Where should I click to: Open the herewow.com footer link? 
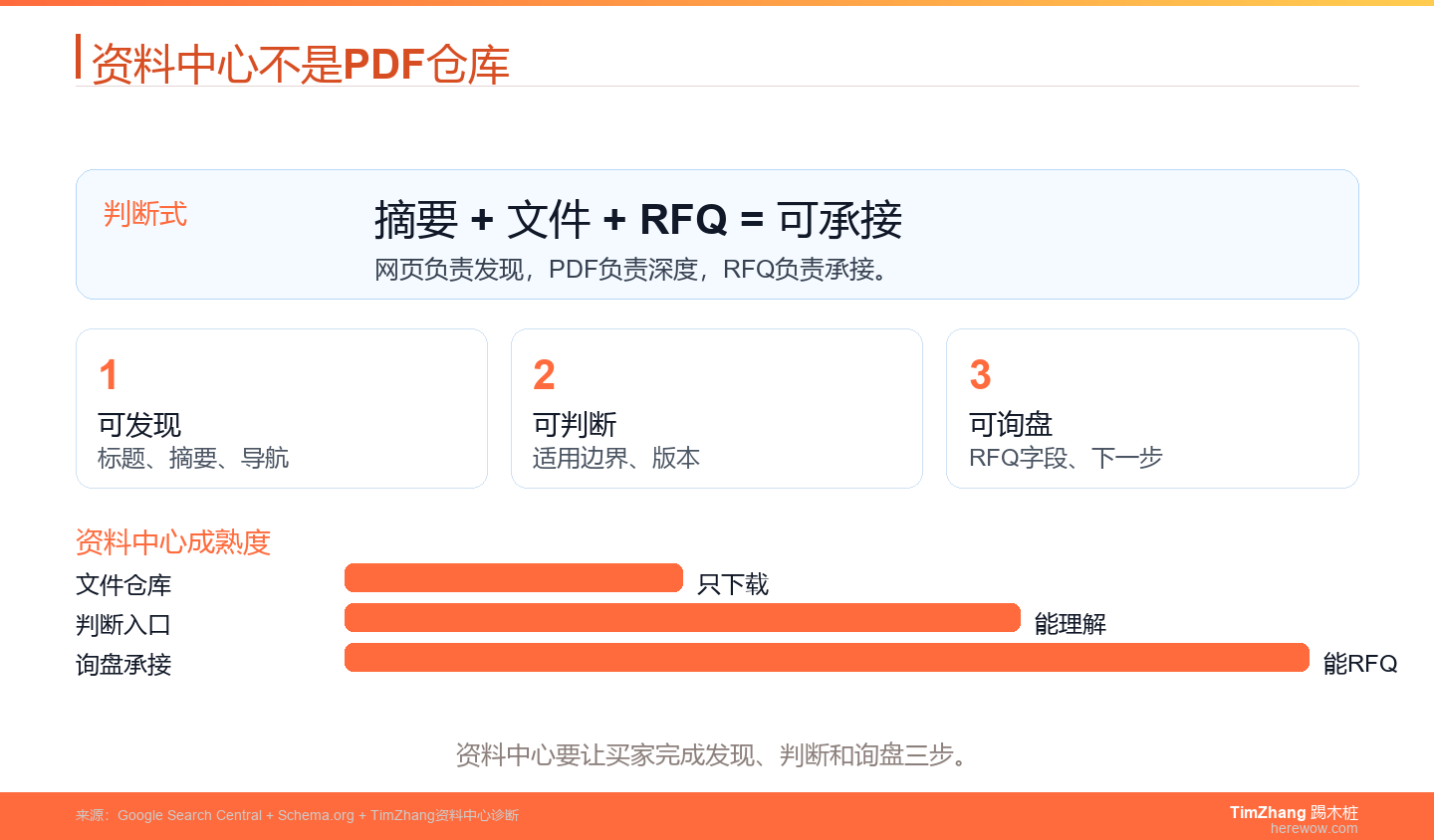(1314, 828)
